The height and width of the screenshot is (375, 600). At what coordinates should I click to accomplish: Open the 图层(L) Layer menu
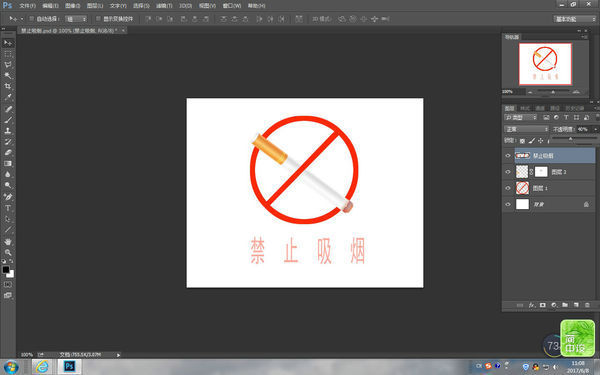[95, 6]
